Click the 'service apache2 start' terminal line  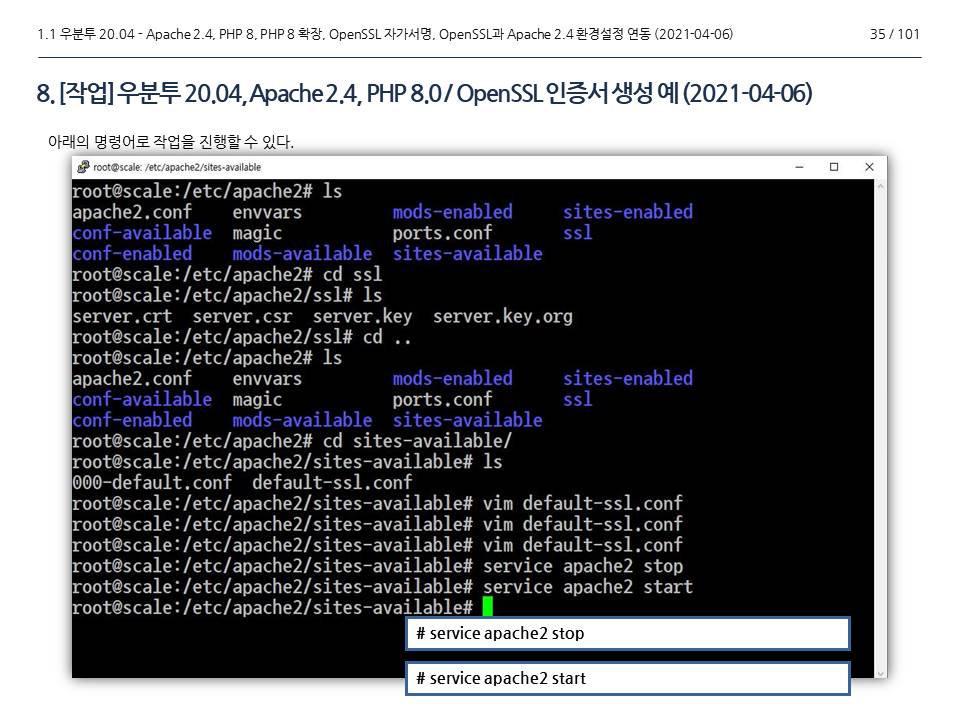tap(382, 587)
